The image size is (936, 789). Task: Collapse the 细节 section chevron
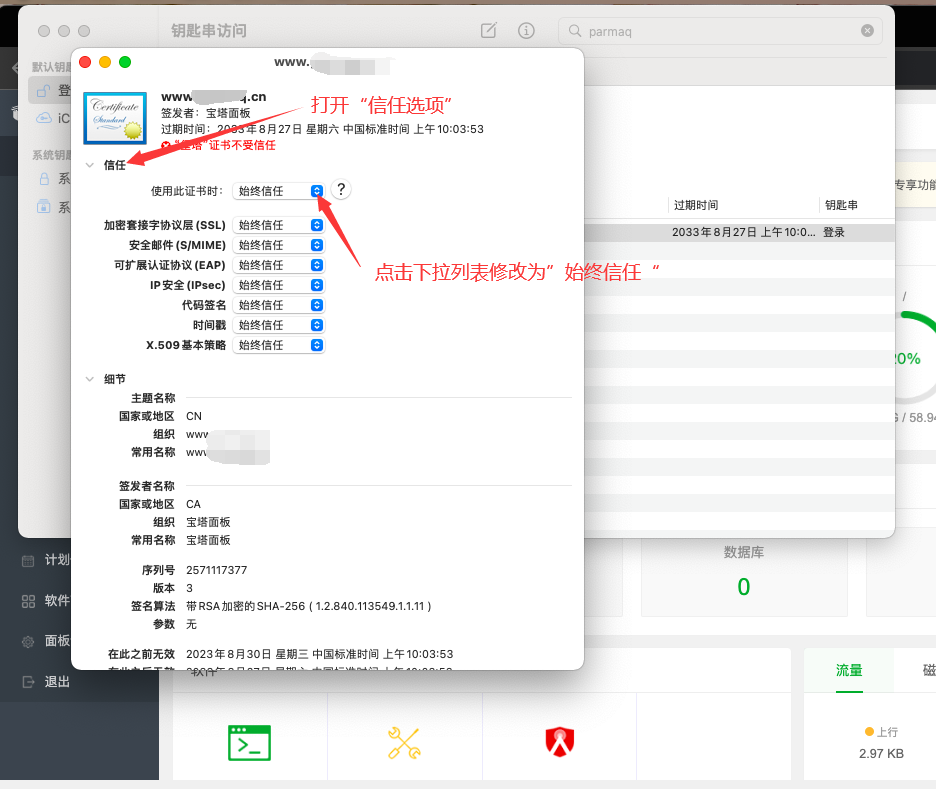[x=90, y=379]
